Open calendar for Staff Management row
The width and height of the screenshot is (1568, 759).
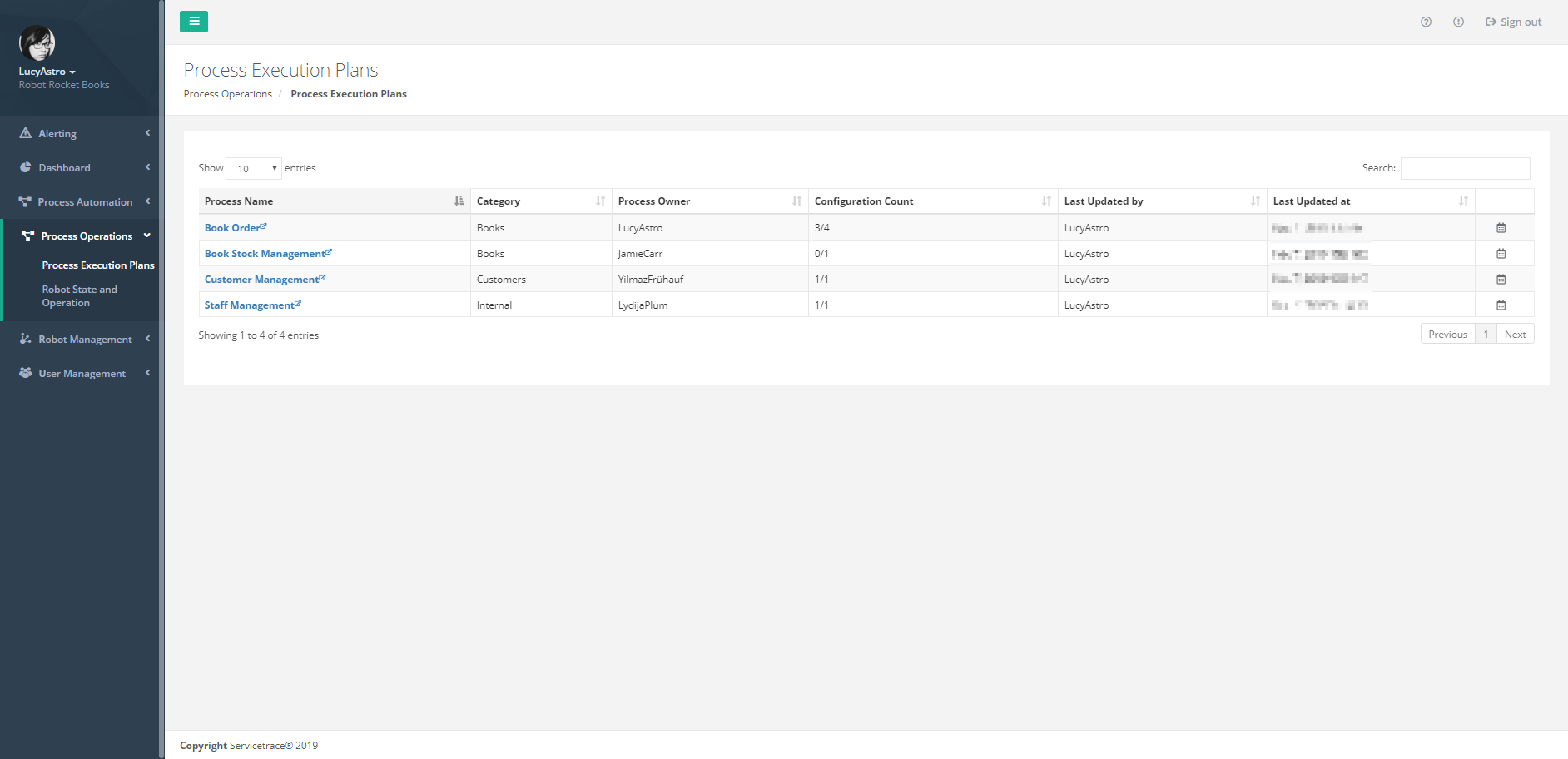click(1501, 305)
